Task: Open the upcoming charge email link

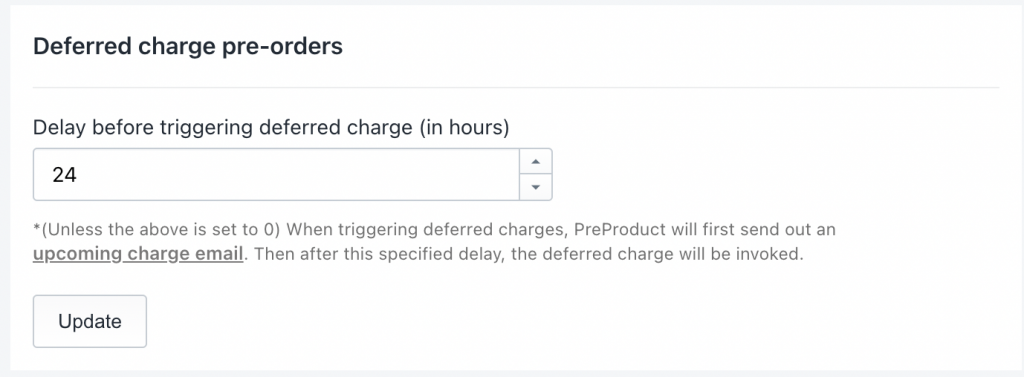Action: point(138,254)
